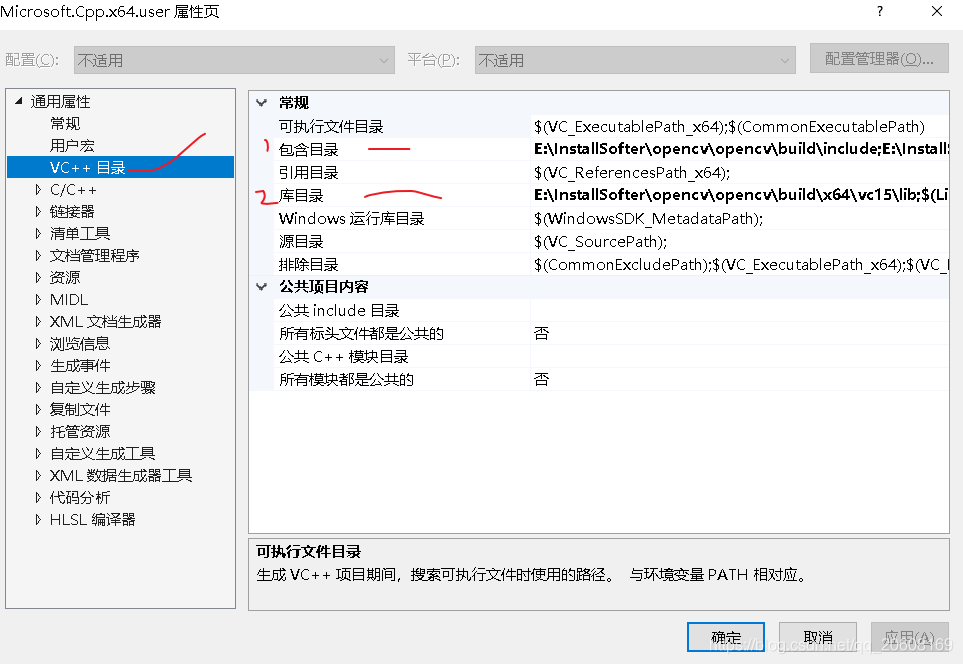Viewport: 963px width, 664px height.
Task: Expand the HLSL 编译器 node
Action: pyautogui.click(x=40, y=519)
